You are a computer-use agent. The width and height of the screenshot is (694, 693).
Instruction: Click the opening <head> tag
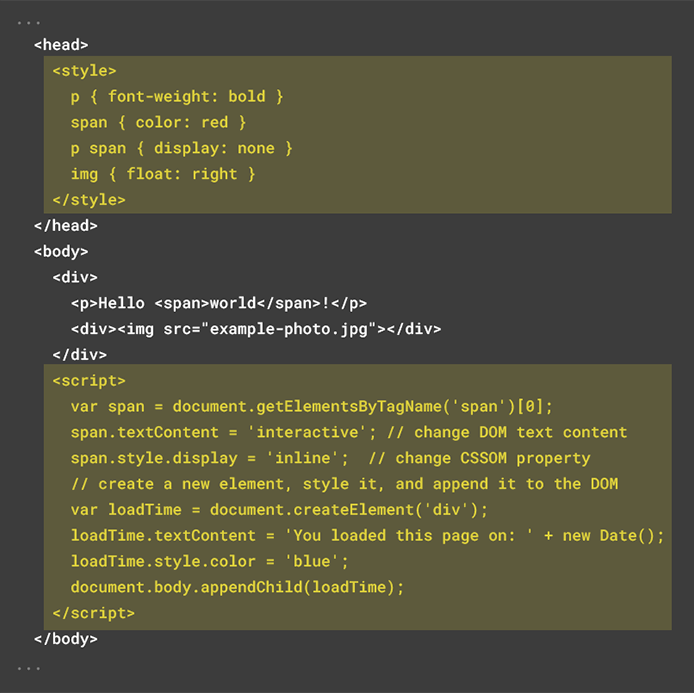61,45
